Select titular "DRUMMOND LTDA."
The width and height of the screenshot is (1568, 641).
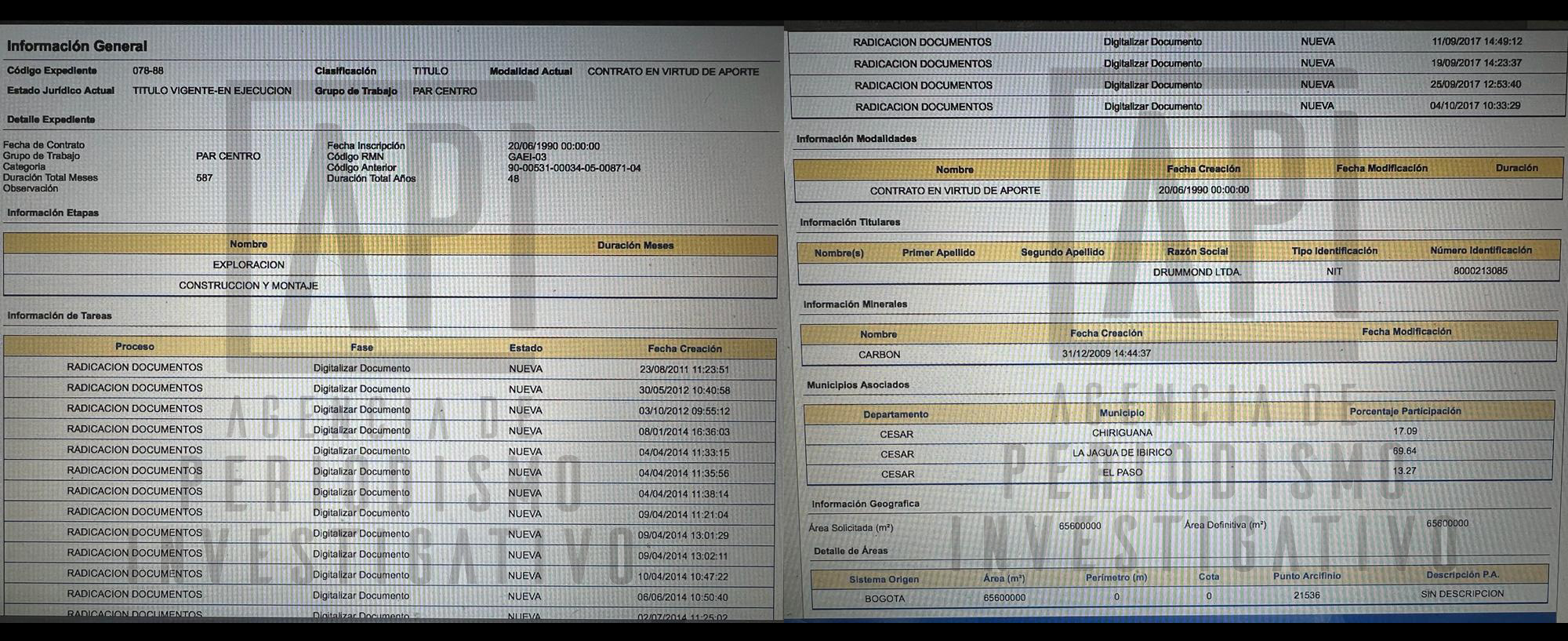(1197, 272)
